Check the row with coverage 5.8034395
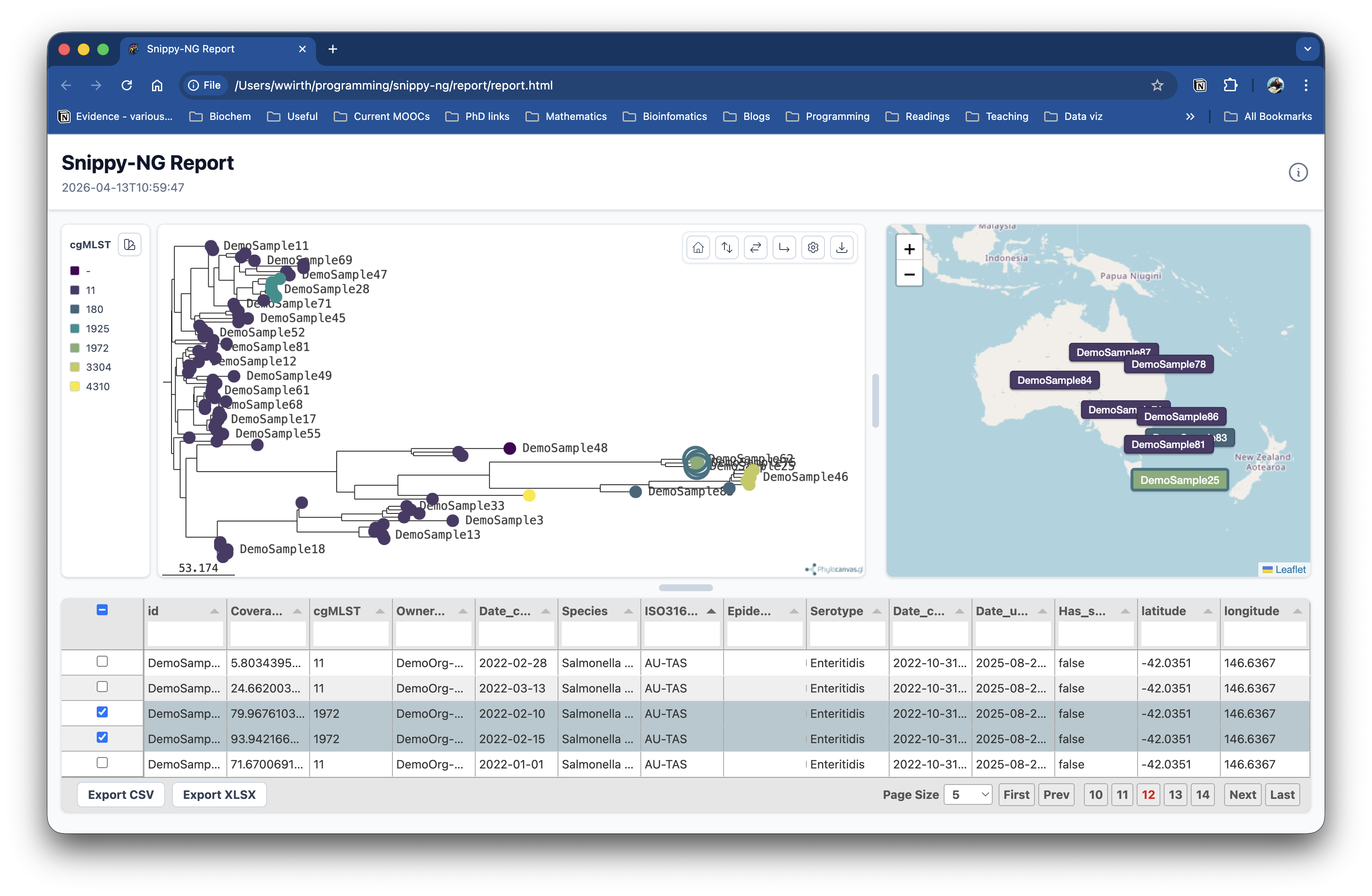This screenshot has height=896, width=1372. (x=102, y=661)
